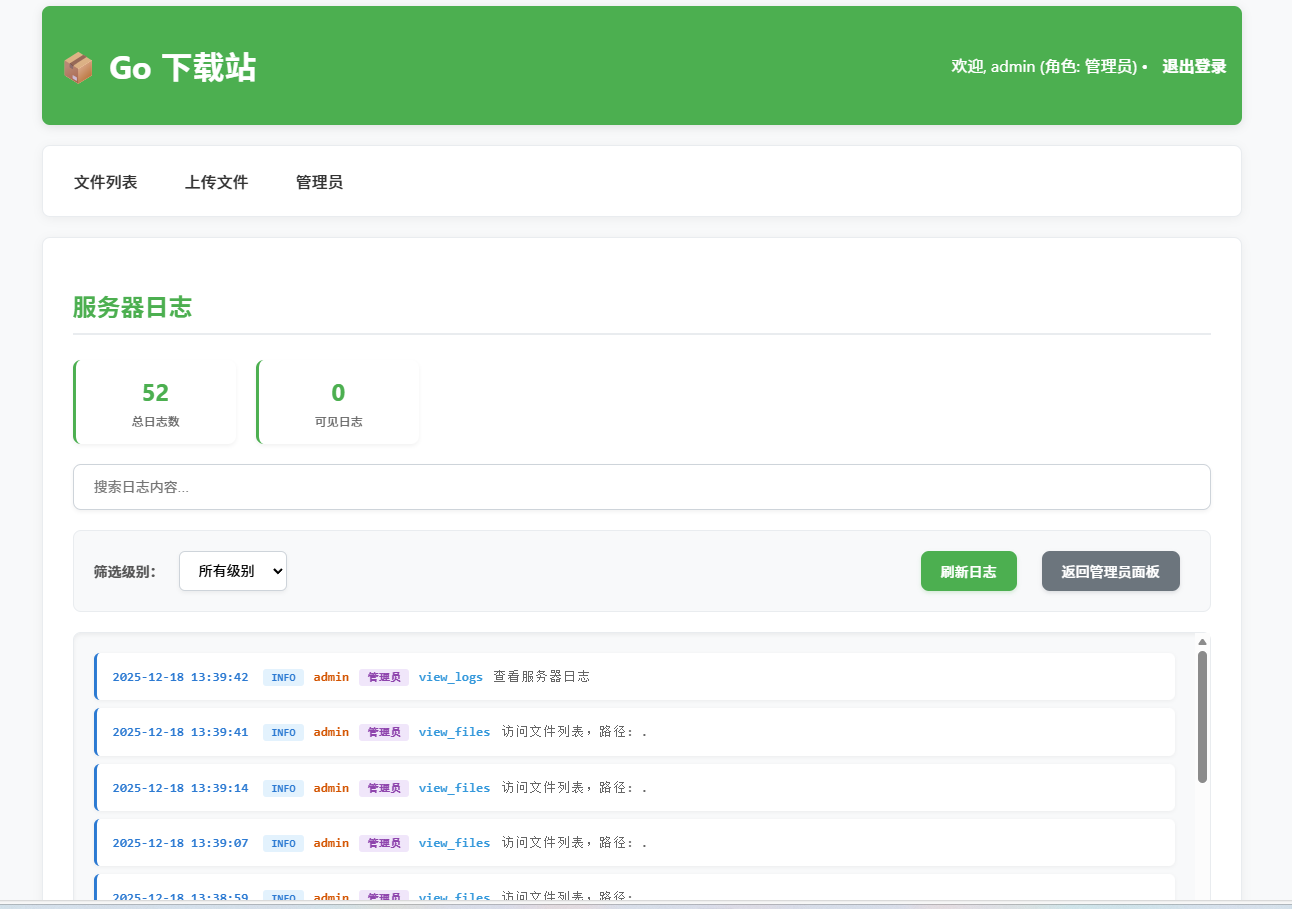Click view_files in the 13:39:41 log row
The height and width of the screenshot is (909, 1292).
click(455, 732)
